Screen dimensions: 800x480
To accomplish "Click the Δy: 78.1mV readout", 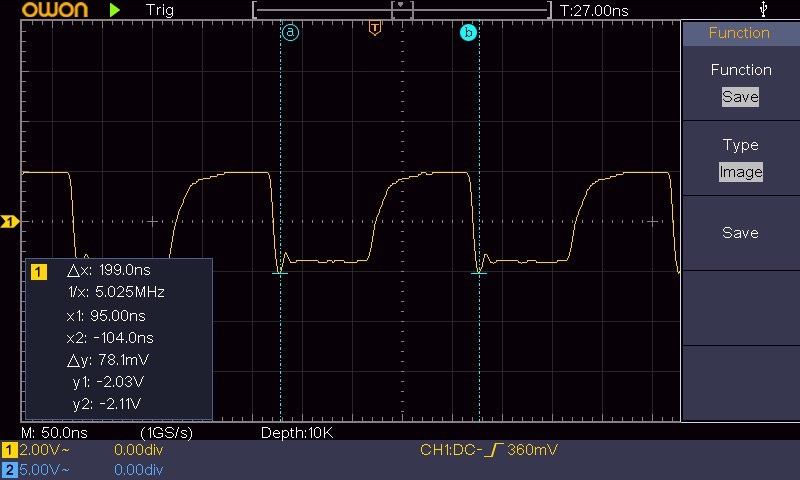I will pyautogui.click(x=108, y=360).
